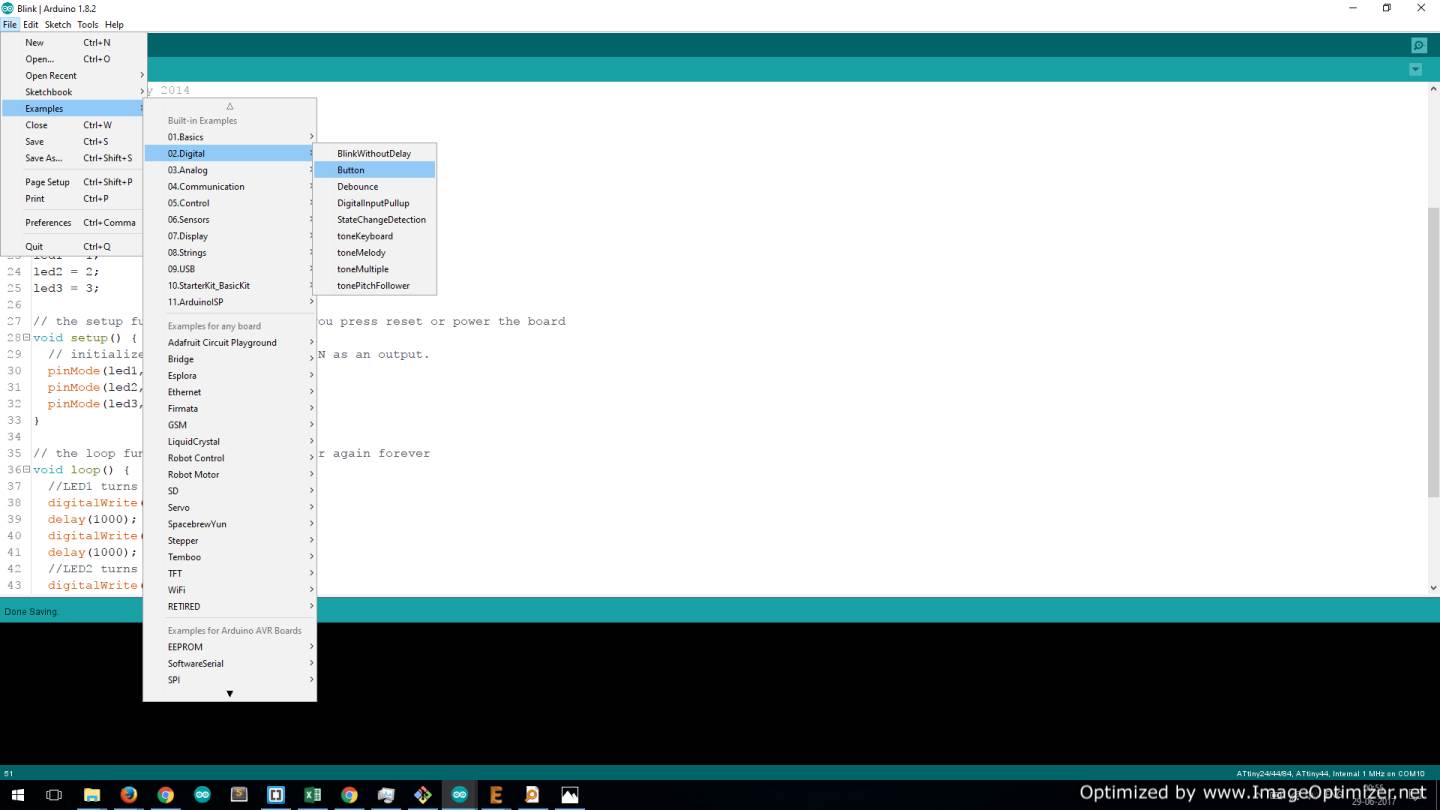Open the Firmata library examples
Screen dimensions: 1440x810
coord(230,408)
